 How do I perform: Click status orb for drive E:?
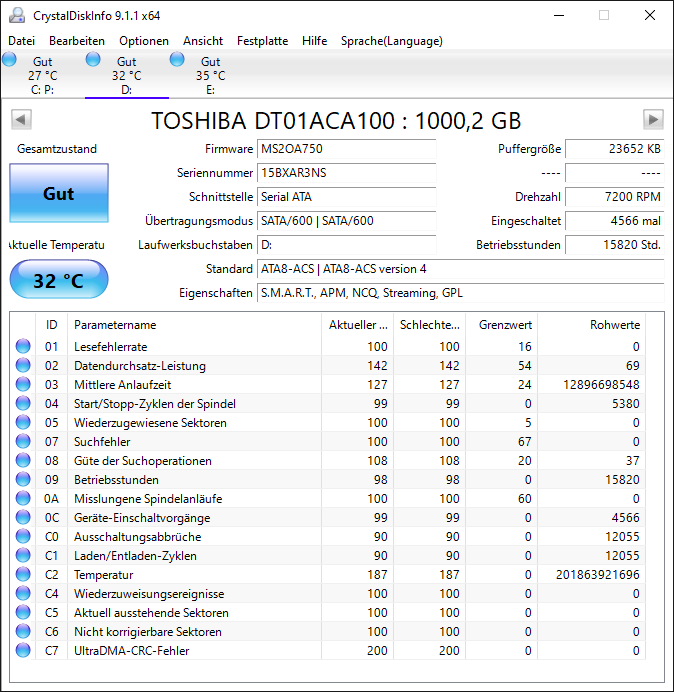(177, 59)
